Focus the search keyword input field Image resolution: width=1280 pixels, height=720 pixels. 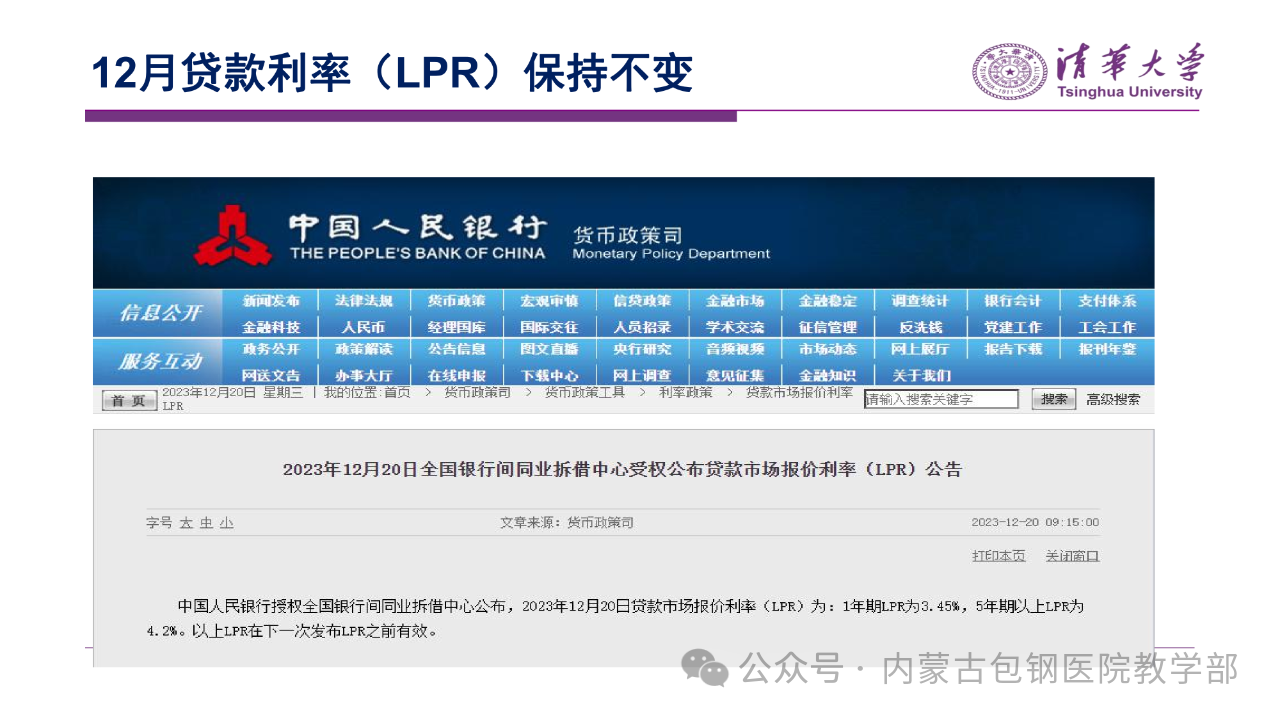[941, 399]
